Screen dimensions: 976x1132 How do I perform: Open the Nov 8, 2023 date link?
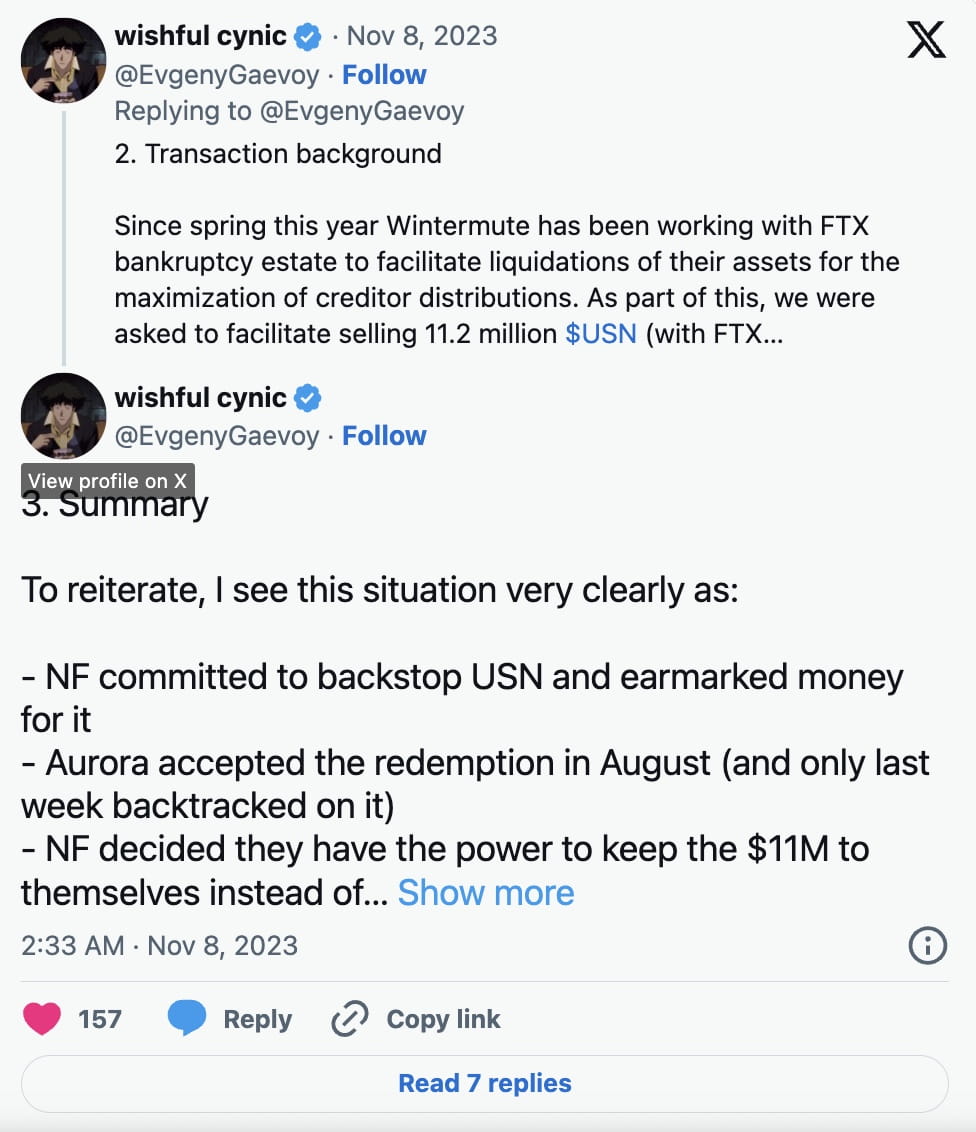click(420, 35)
